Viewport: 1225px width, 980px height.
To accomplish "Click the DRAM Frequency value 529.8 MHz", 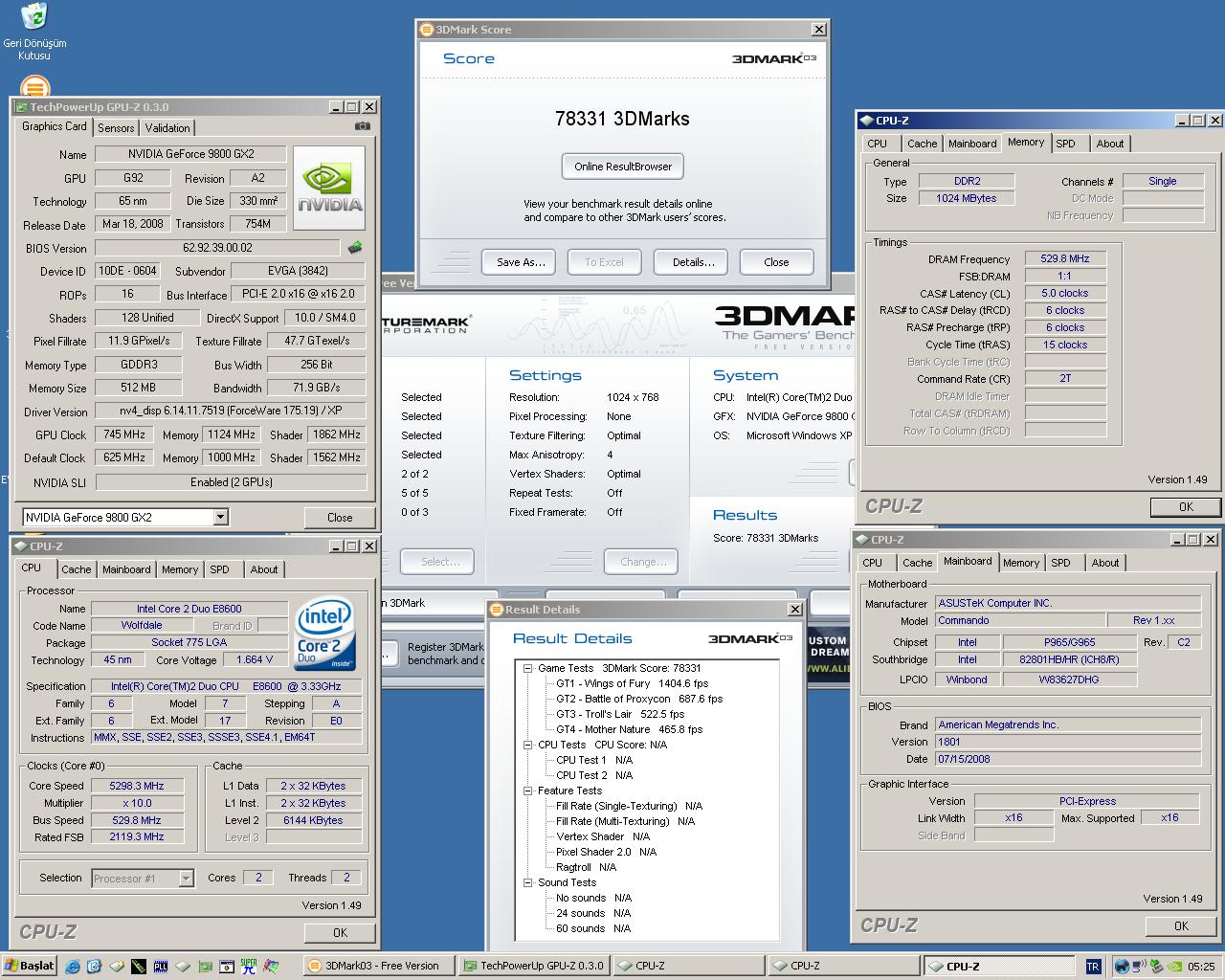I will tap(1065, 258).
